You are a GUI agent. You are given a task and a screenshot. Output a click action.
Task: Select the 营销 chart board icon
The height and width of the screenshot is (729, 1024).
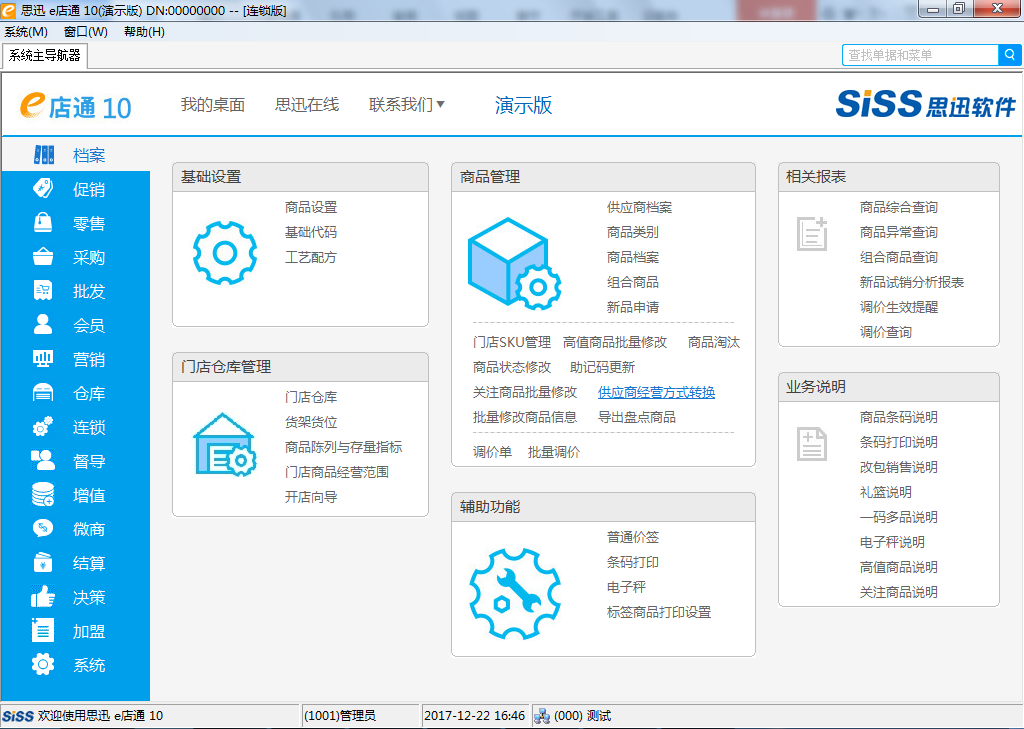[x=43, y=359]
